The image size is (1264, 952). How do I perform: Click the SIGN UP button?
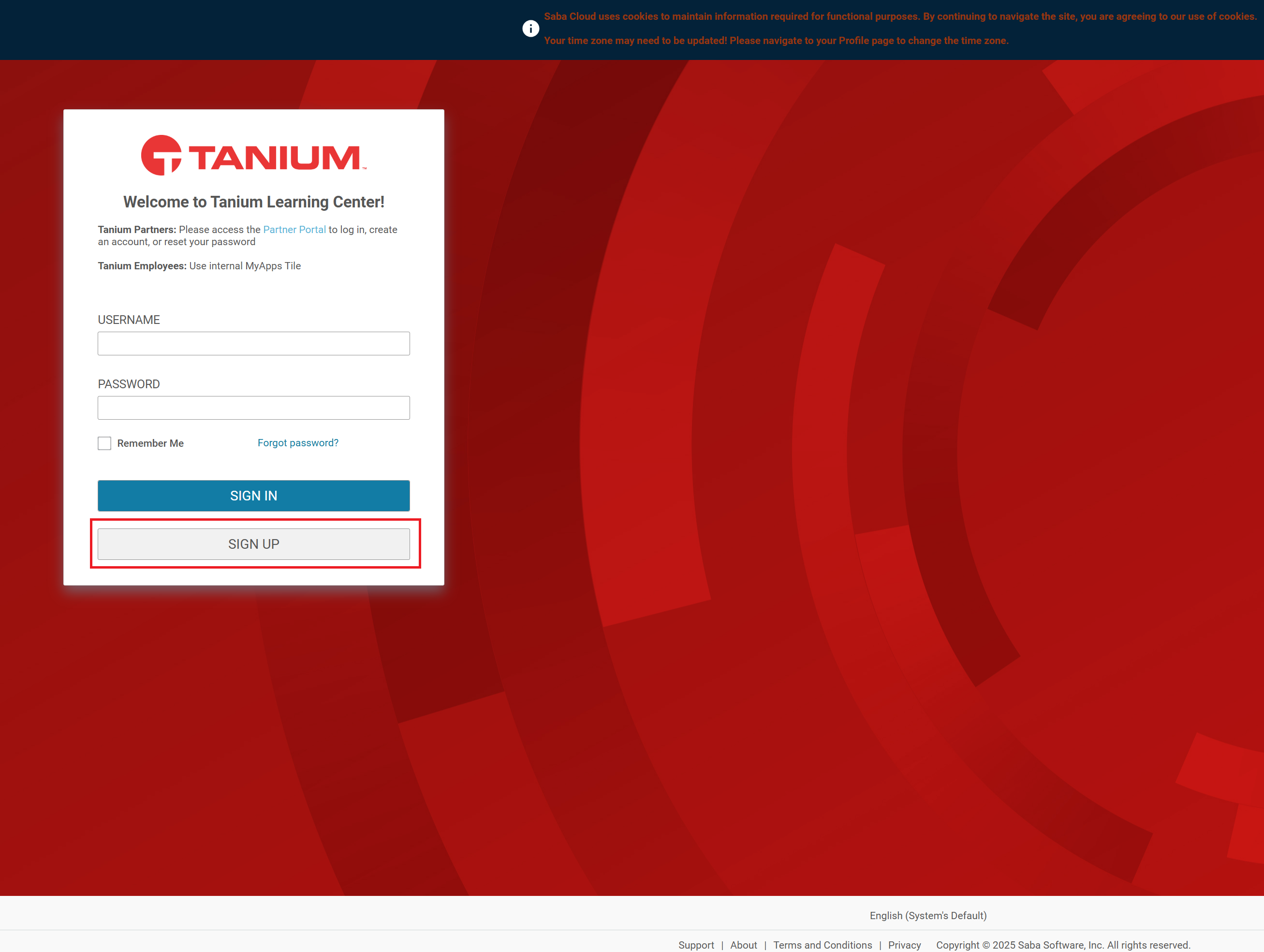pyautogui.click(x=254, y=544)
